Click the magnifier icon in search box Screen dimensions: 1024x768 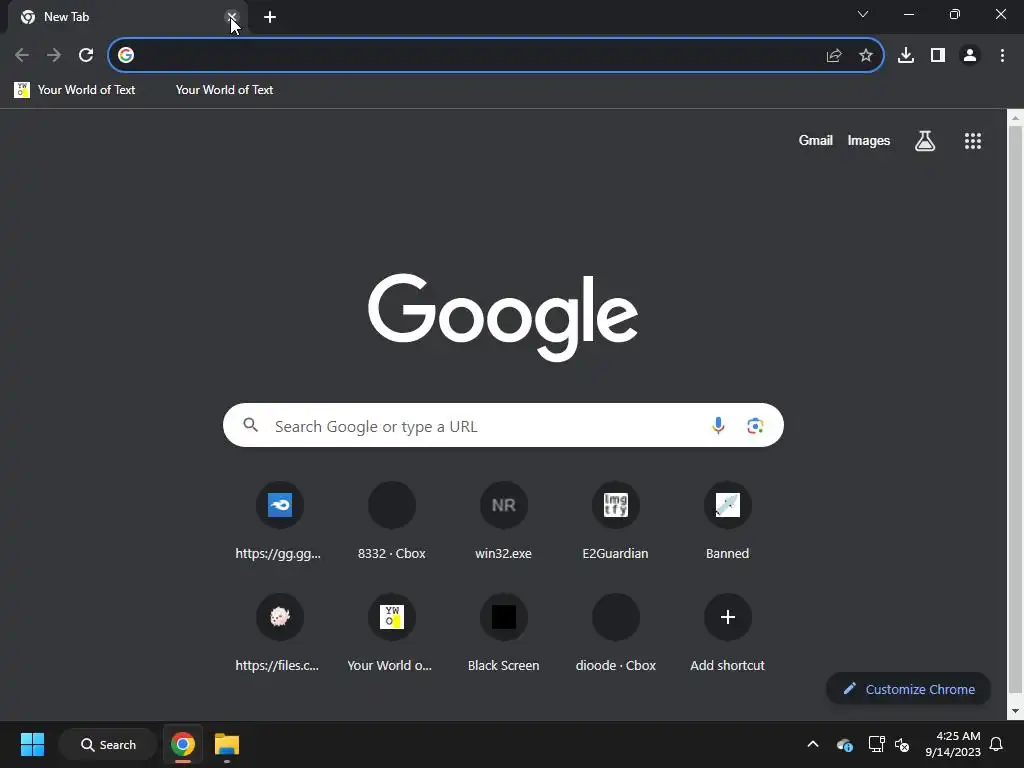click(251, 425)
